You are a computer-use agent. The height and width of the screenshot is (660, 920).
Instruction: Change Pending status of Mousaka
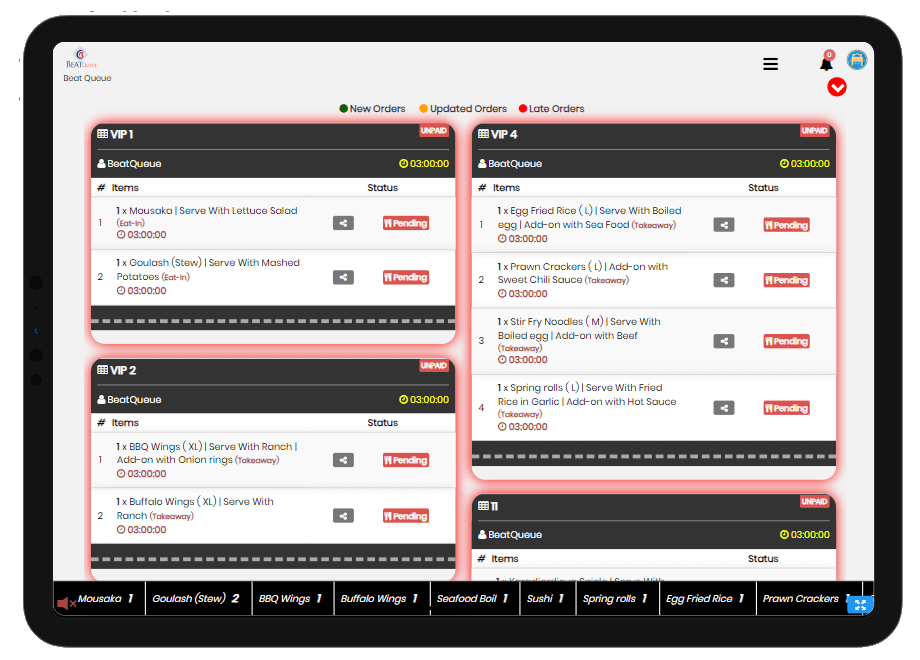[405, 223]
